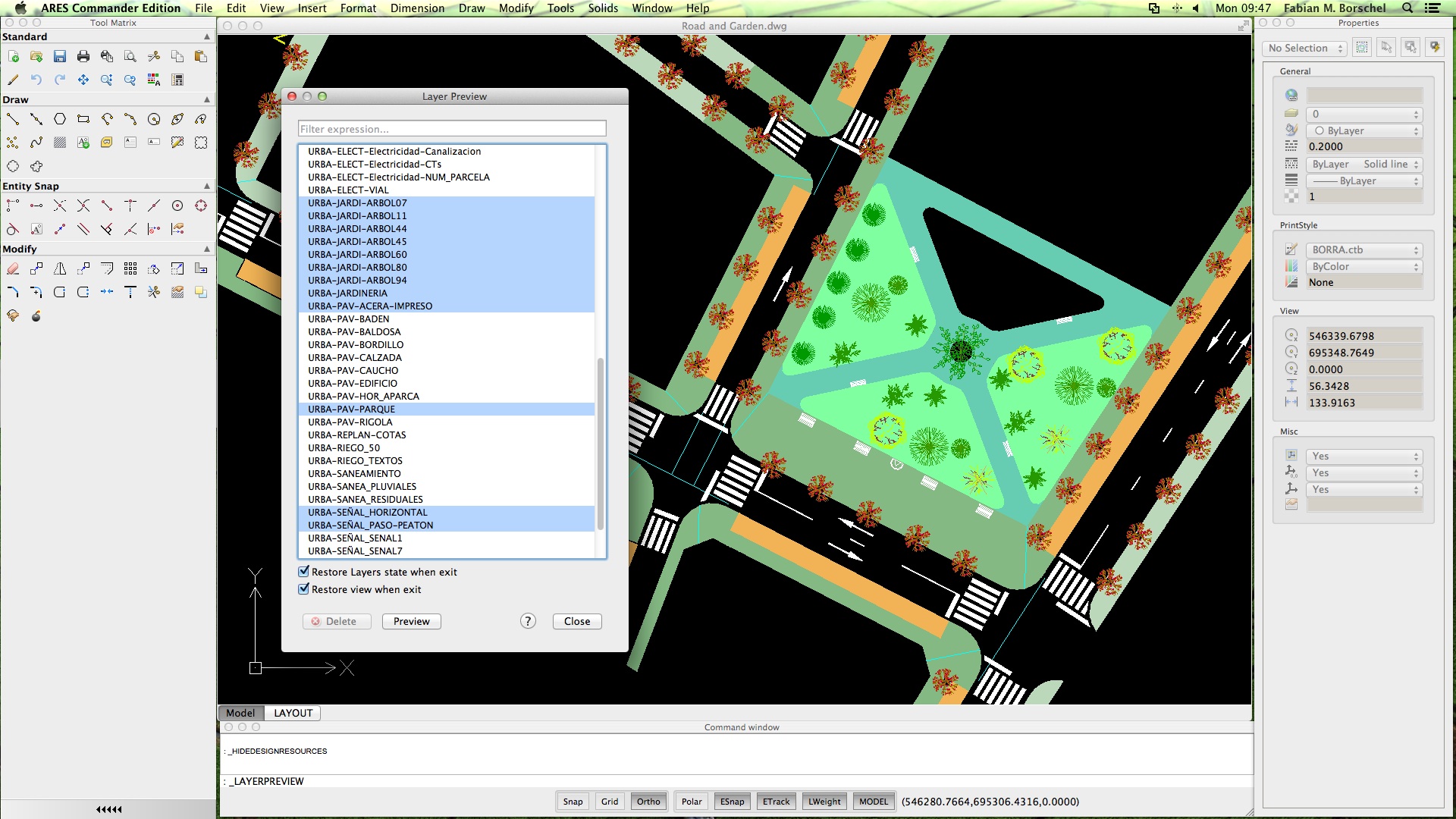Uncheck Restore Layers state when exit
This screenshot has width=1456, height=819.
304,572
